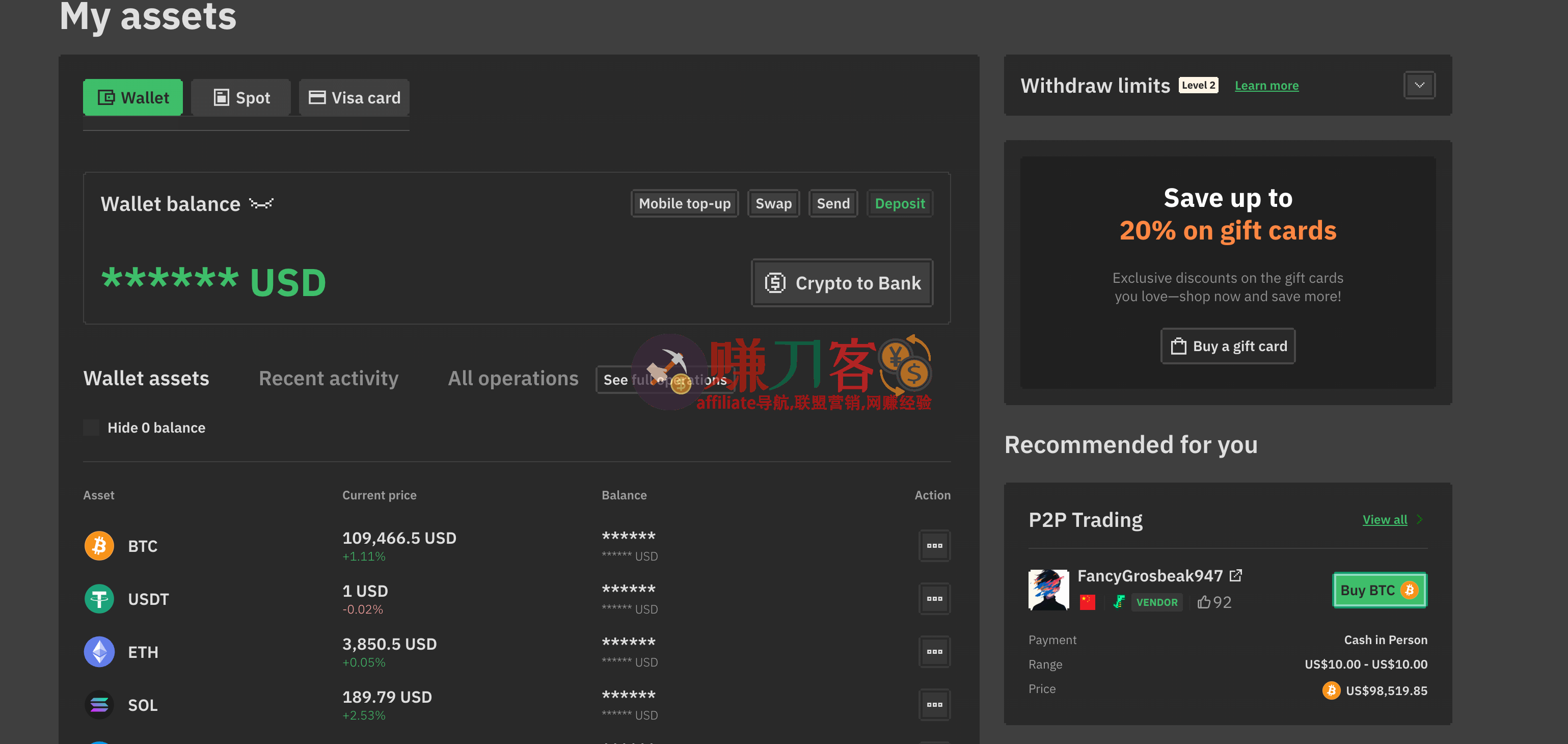The width and height of the screenshot is (1568, 744).
Task: Switch to the Visa card tab
Action: tap(354, 97)
